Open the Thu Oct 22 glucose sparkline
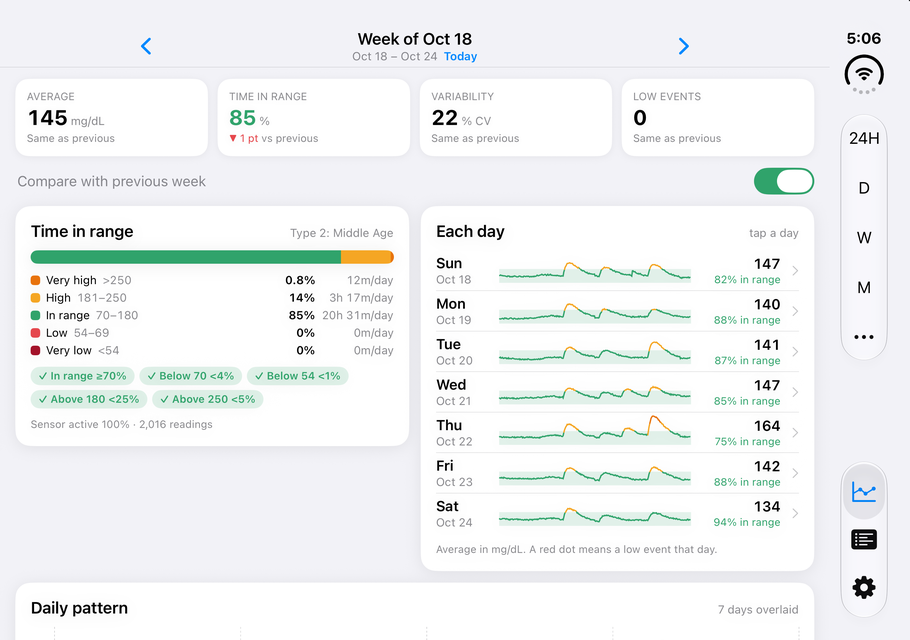910x640 pixels. (595, 431)
